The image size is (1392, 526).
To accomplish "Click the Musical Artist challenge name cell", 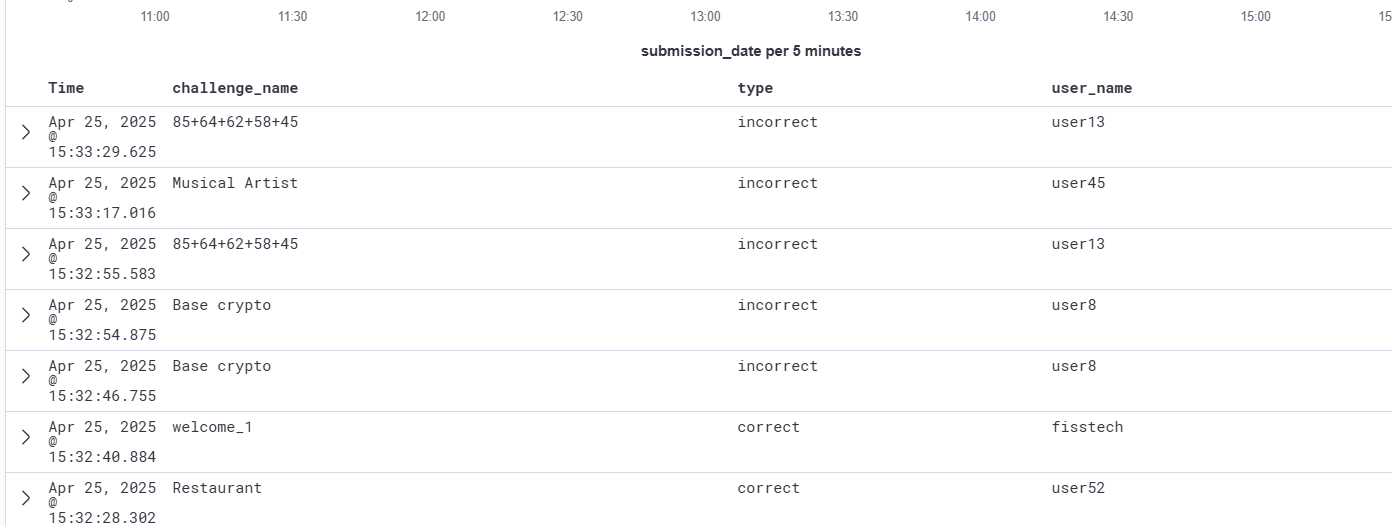I will [x=235, y=183].
